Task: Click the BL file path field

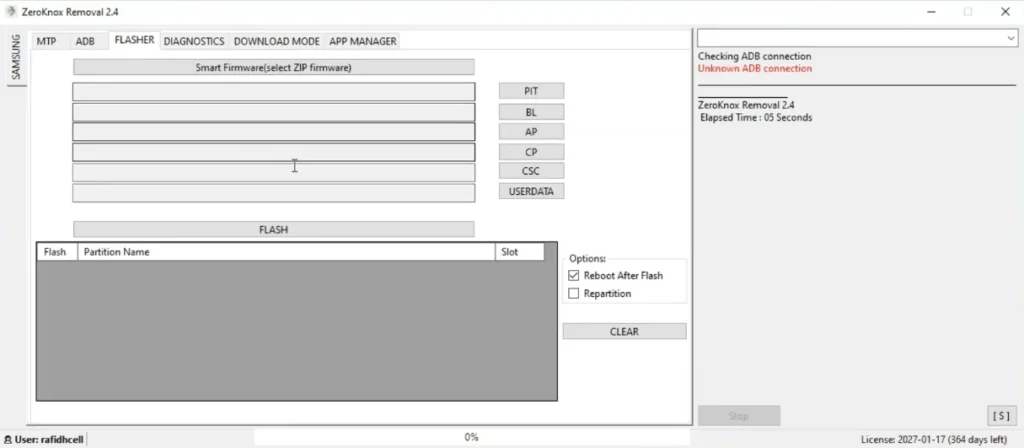Action: (x=274, y=112)
